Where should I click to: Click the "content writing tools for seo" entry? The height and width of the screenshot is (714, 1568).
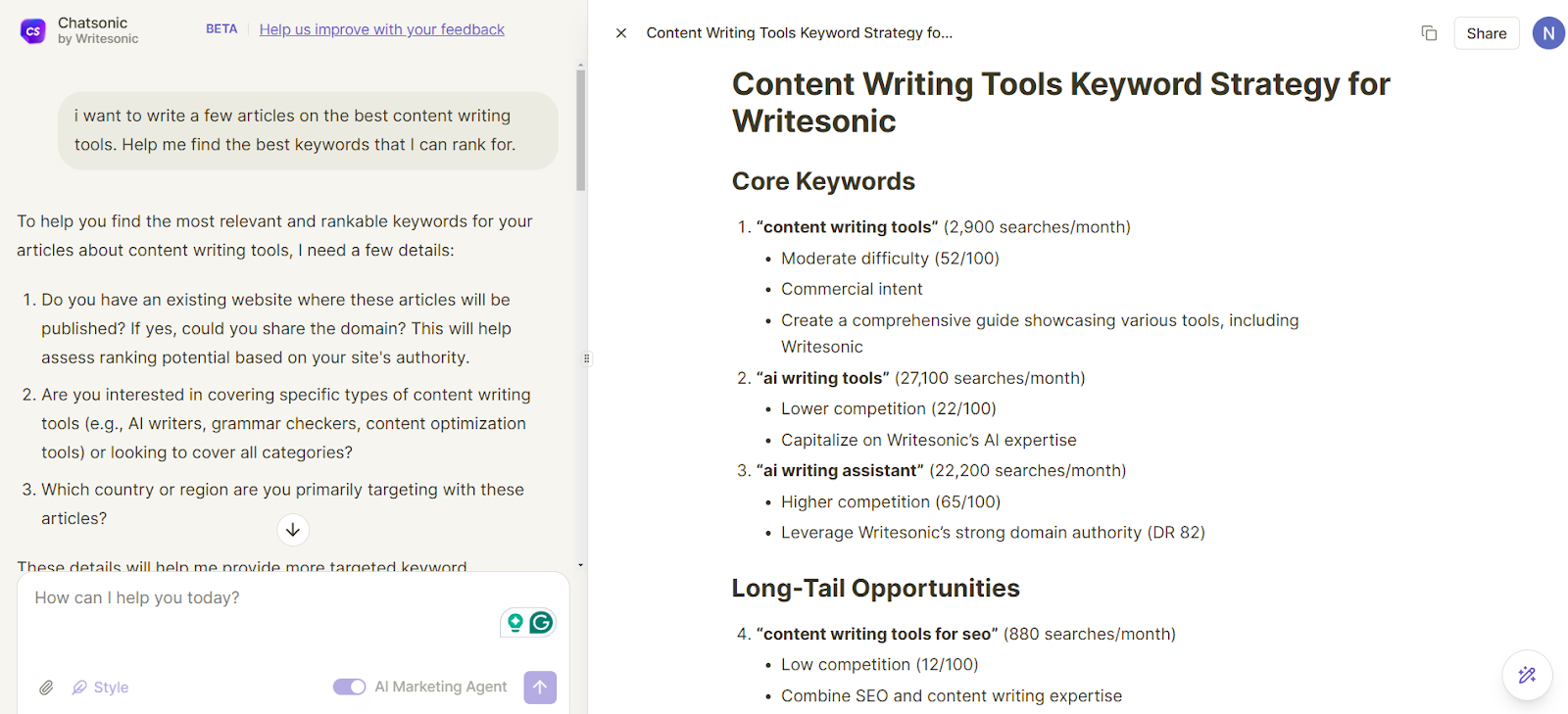[965, 634]
